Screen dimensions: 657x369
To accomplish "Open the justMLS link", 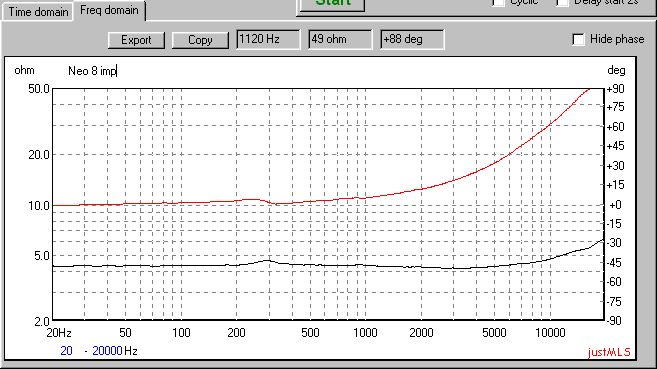I will [609, 352].
